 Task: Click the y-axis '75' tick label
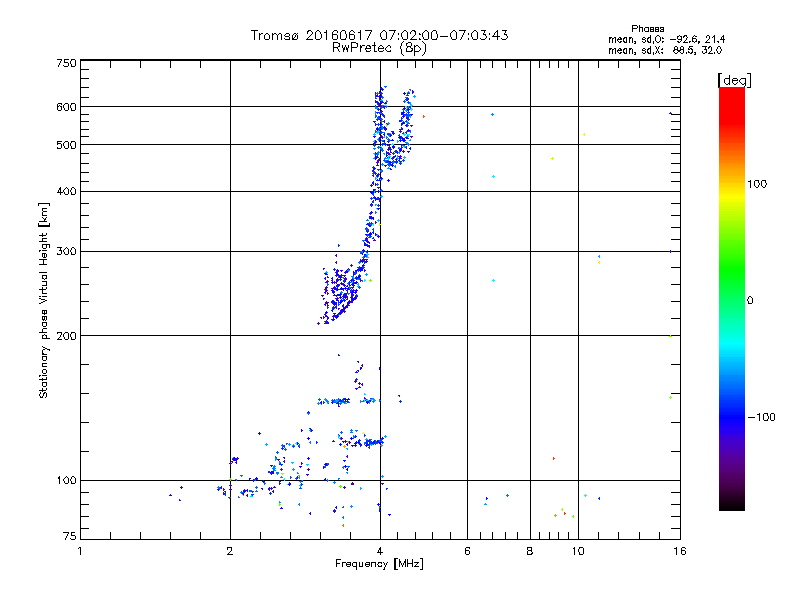click(x=70, y=536)
